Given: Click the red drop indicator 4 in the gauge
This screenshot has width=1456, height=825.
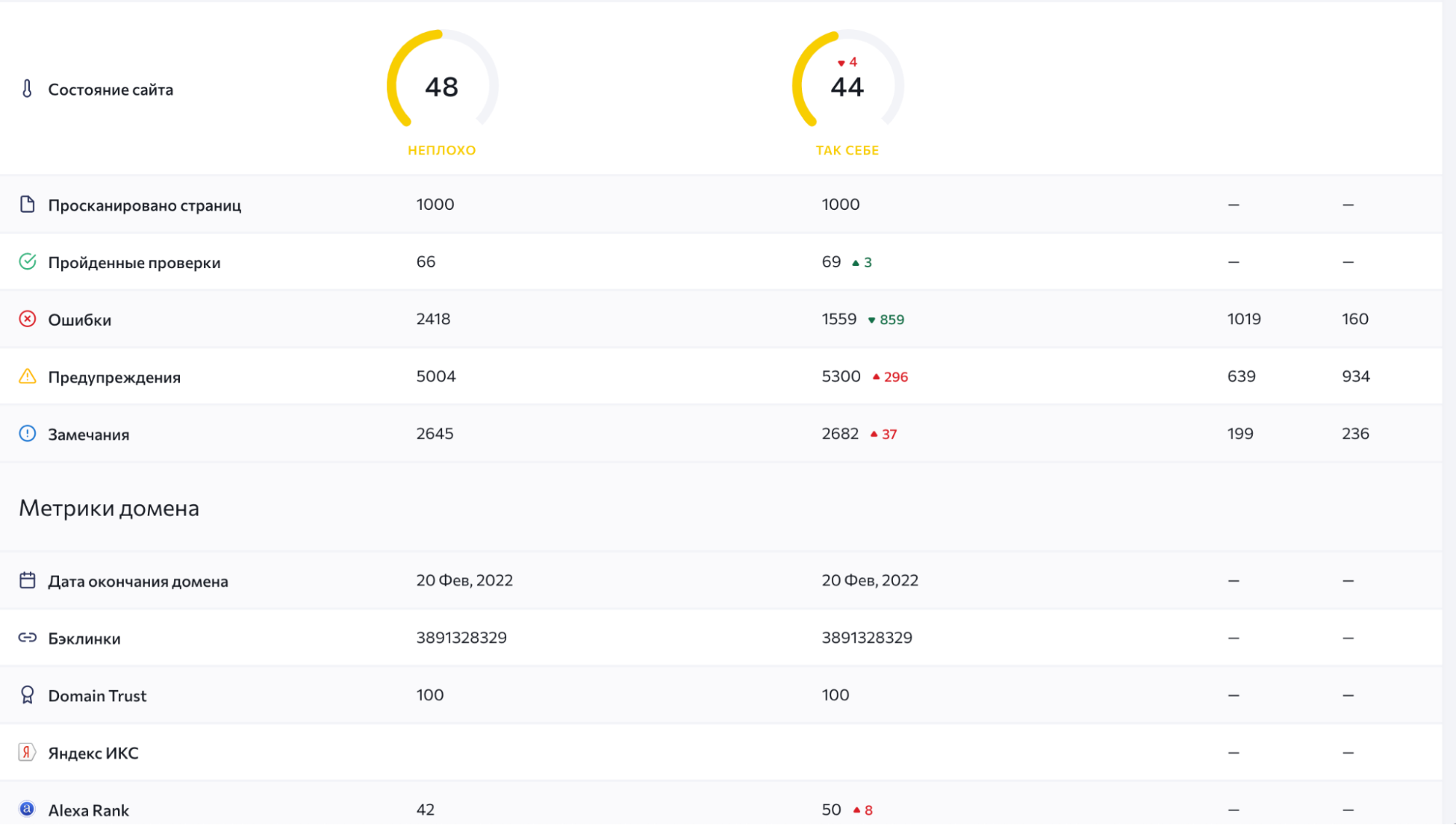Looking at the screenshot, I should [x=848, y=62].
